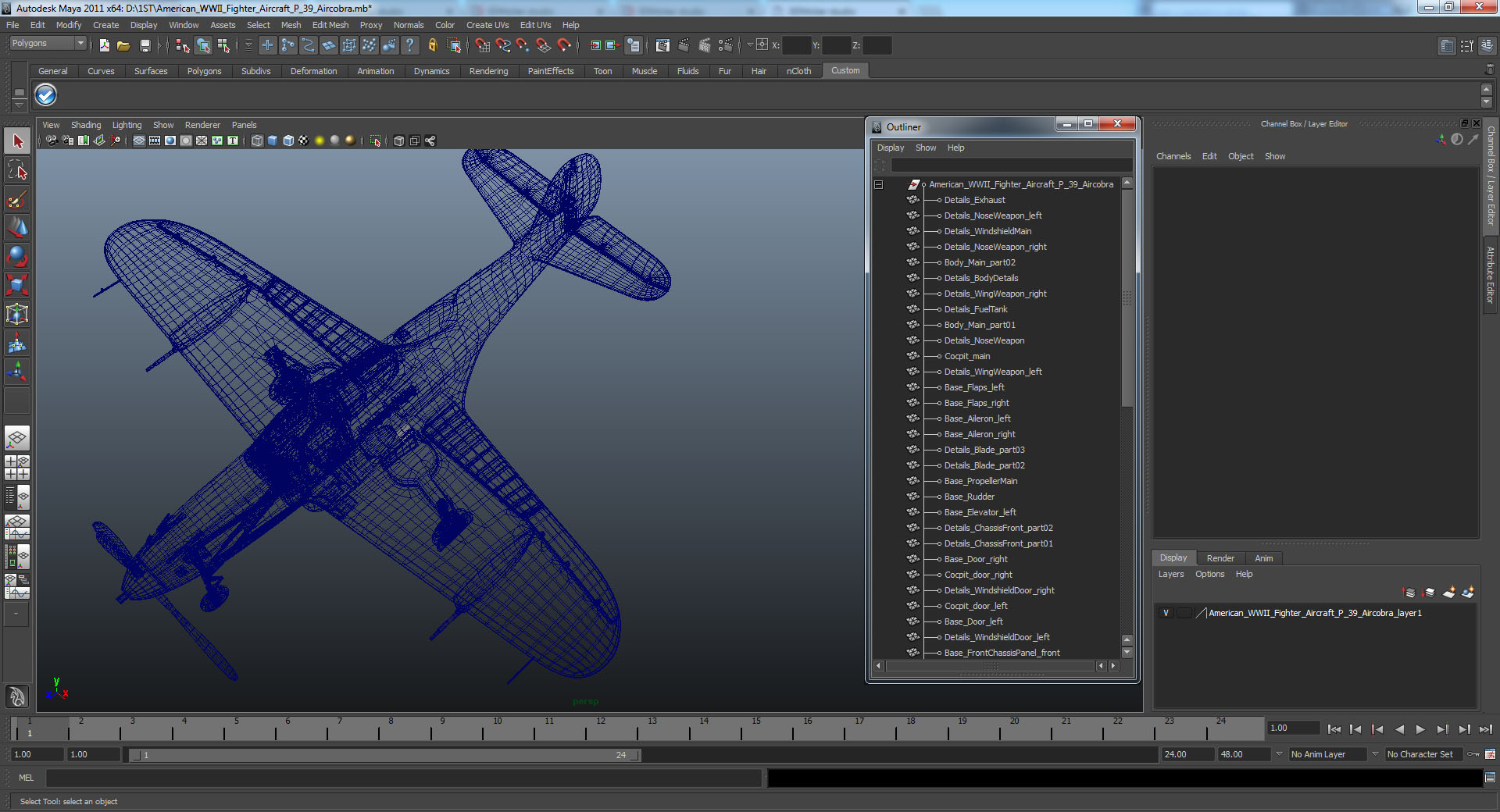
Task: Toggle isolate select icon in viewport
Action: 376,141
